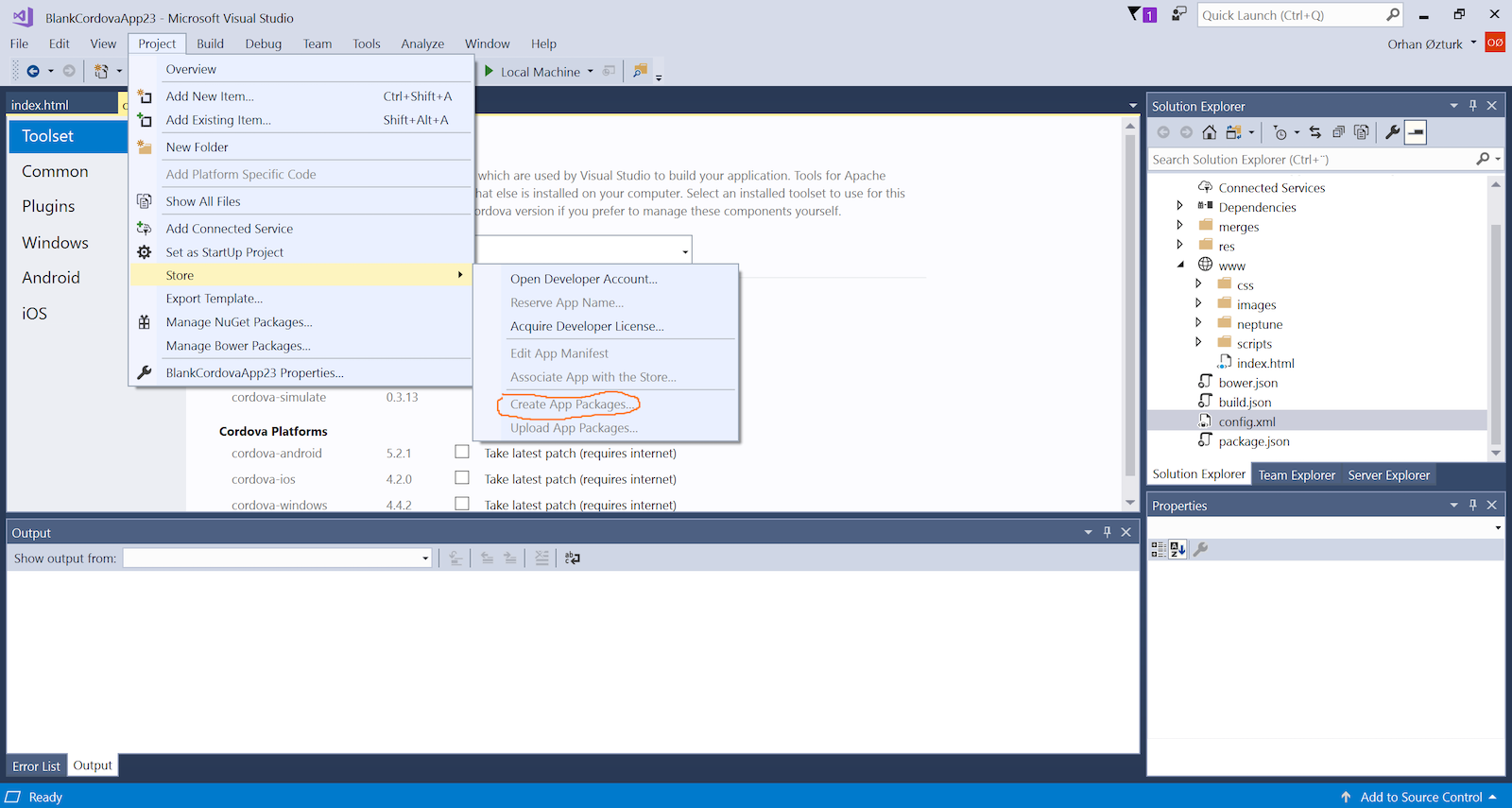Select the iOS section in sidebar

tap(34, 314)
